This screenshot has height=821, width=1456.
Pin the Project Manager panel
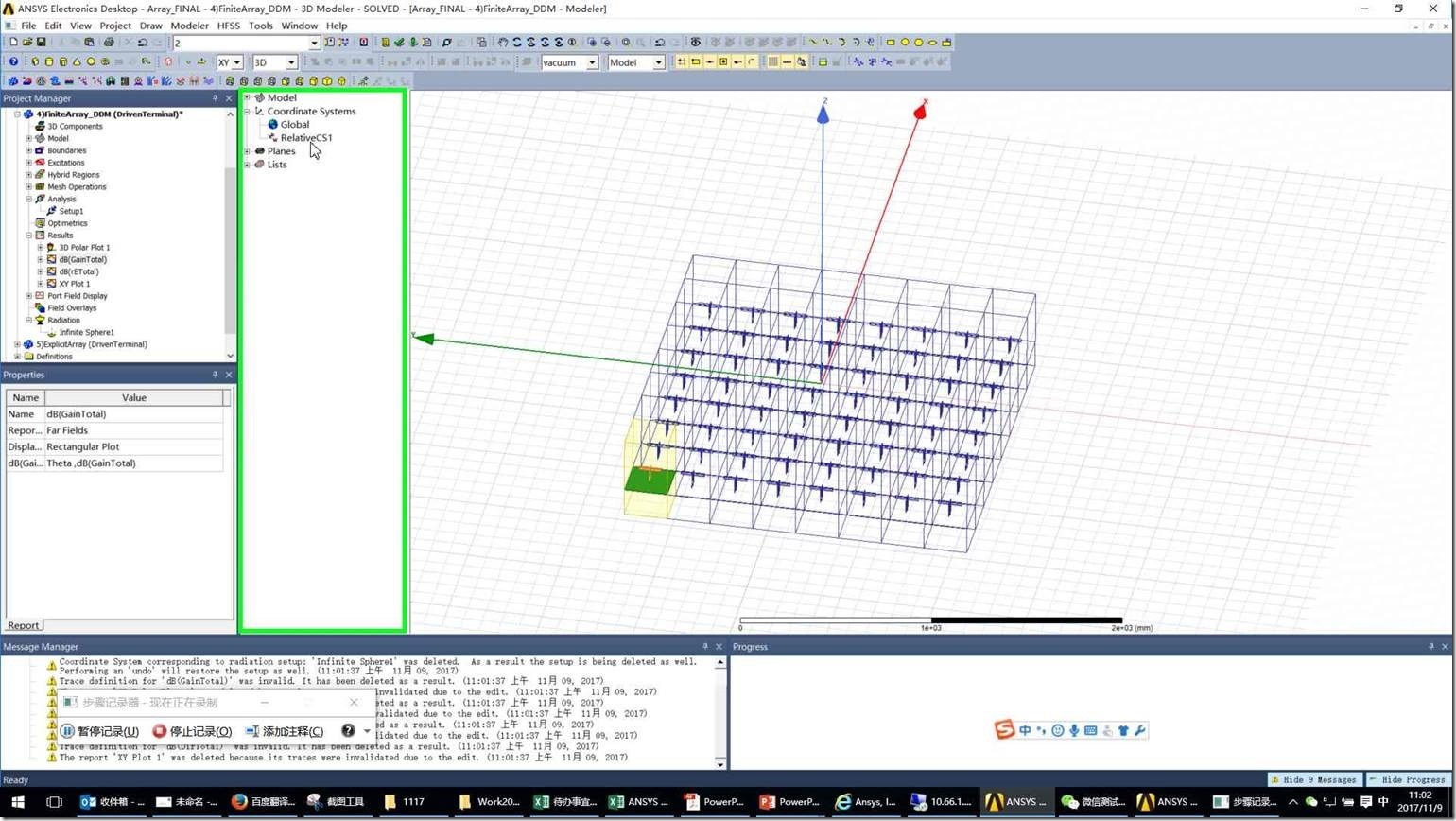(215, 98)
